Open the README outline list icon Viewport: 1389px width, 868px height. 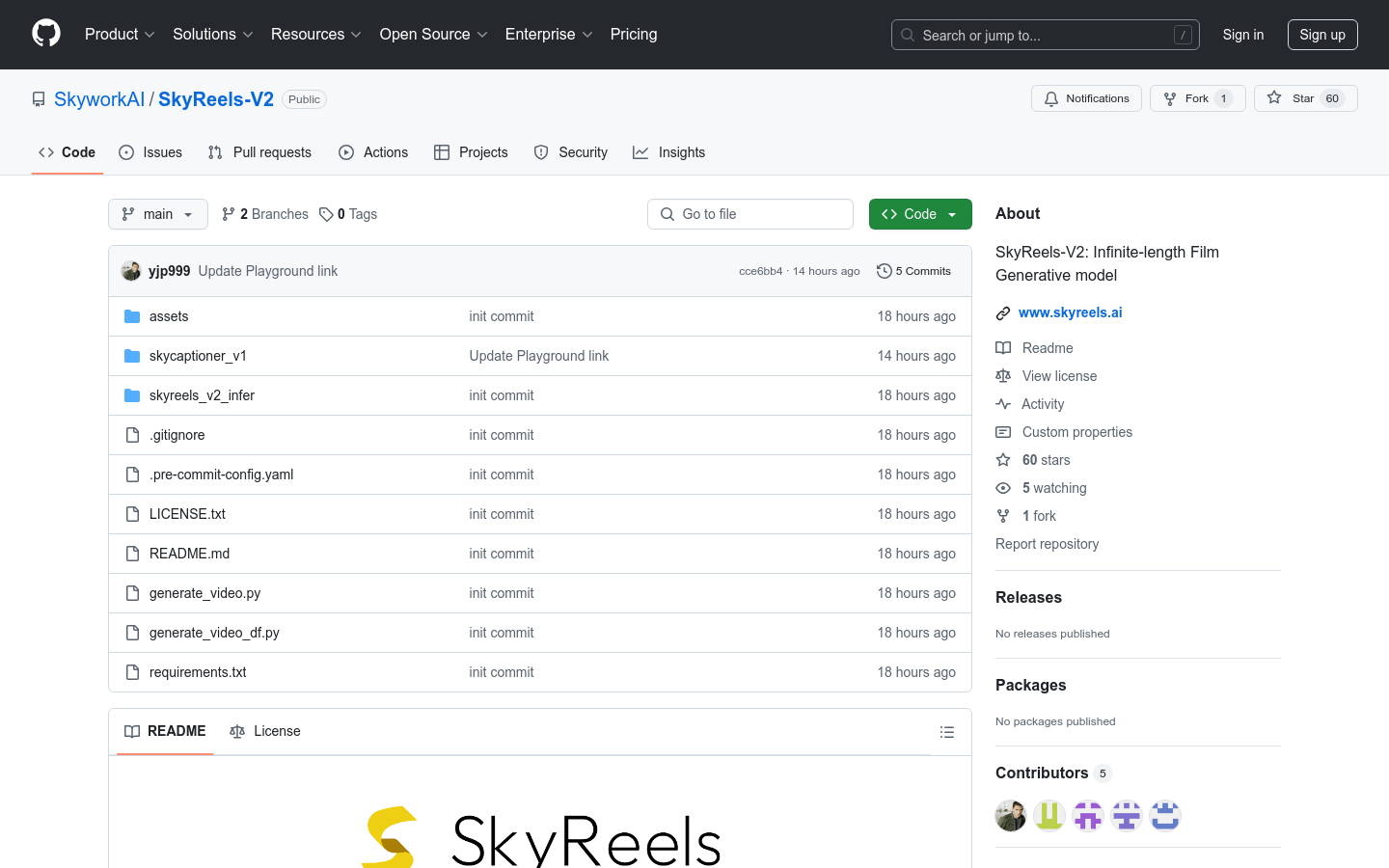tap(947, 732)
